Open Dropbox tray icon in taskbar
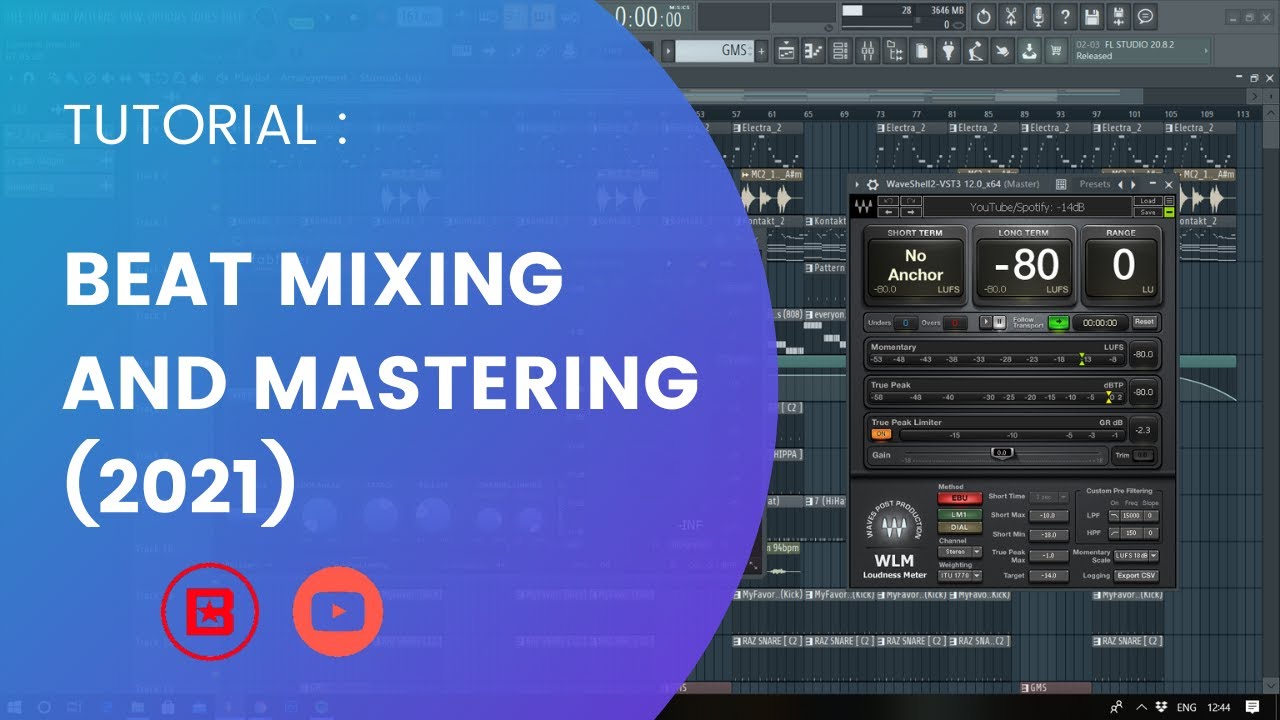This screenshot has width=1280, height=720. (x=1162, y=707)
